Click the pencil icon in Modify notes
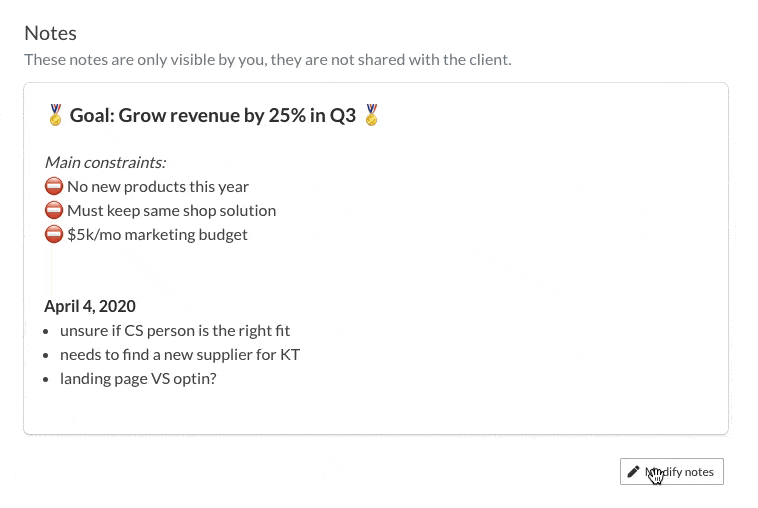The width and height of the screenshot is (758, 508). (x=633, y=472)
